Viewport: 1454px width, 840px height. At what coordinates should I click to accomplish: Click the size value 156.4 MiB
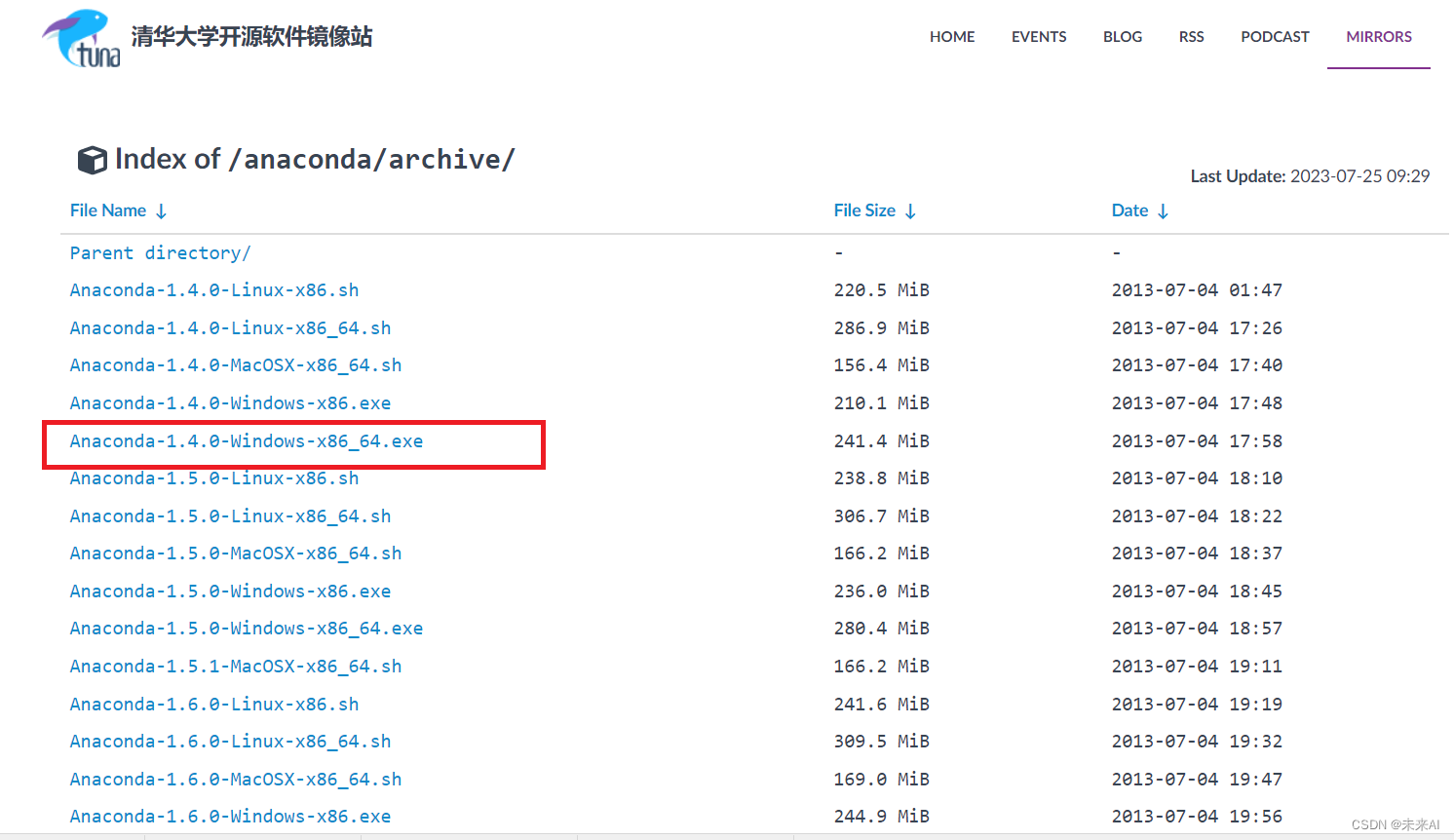[x=881, y=365]
